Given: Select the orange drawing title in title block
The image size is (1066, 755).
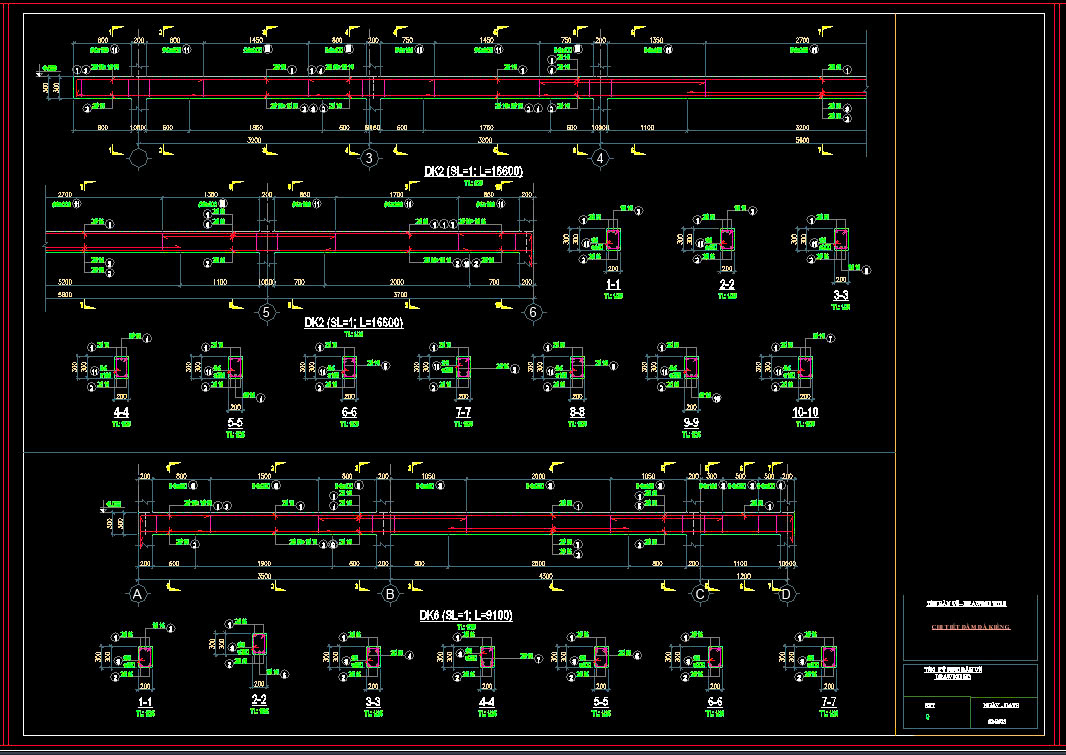Looking at the screenshot, I should [x=971, y=627].
